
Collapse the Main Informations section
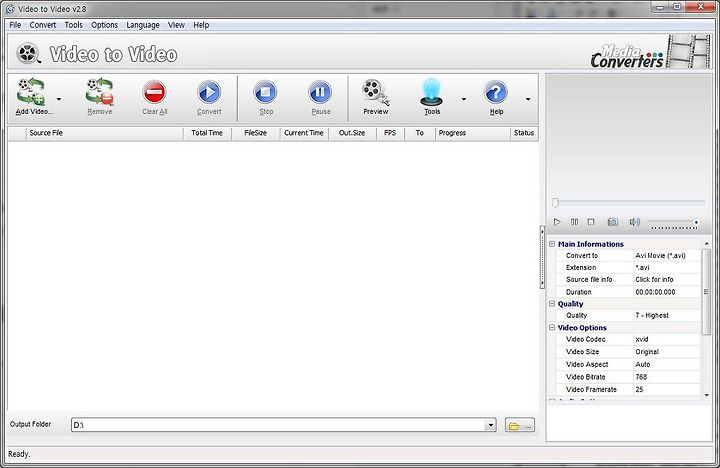tap(552, 244)
